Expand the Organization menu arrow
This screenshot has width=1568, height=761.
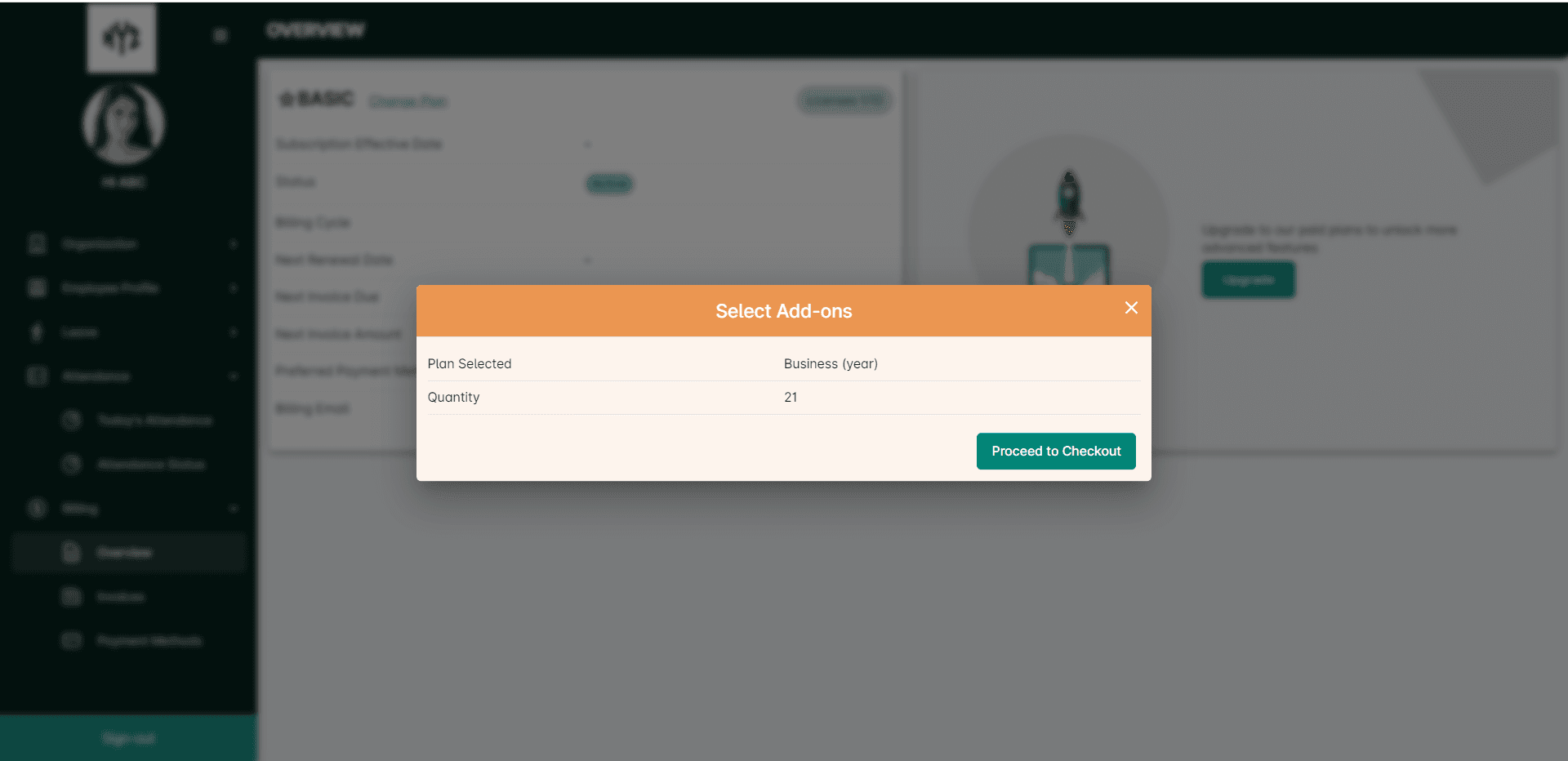click(234, 244)
